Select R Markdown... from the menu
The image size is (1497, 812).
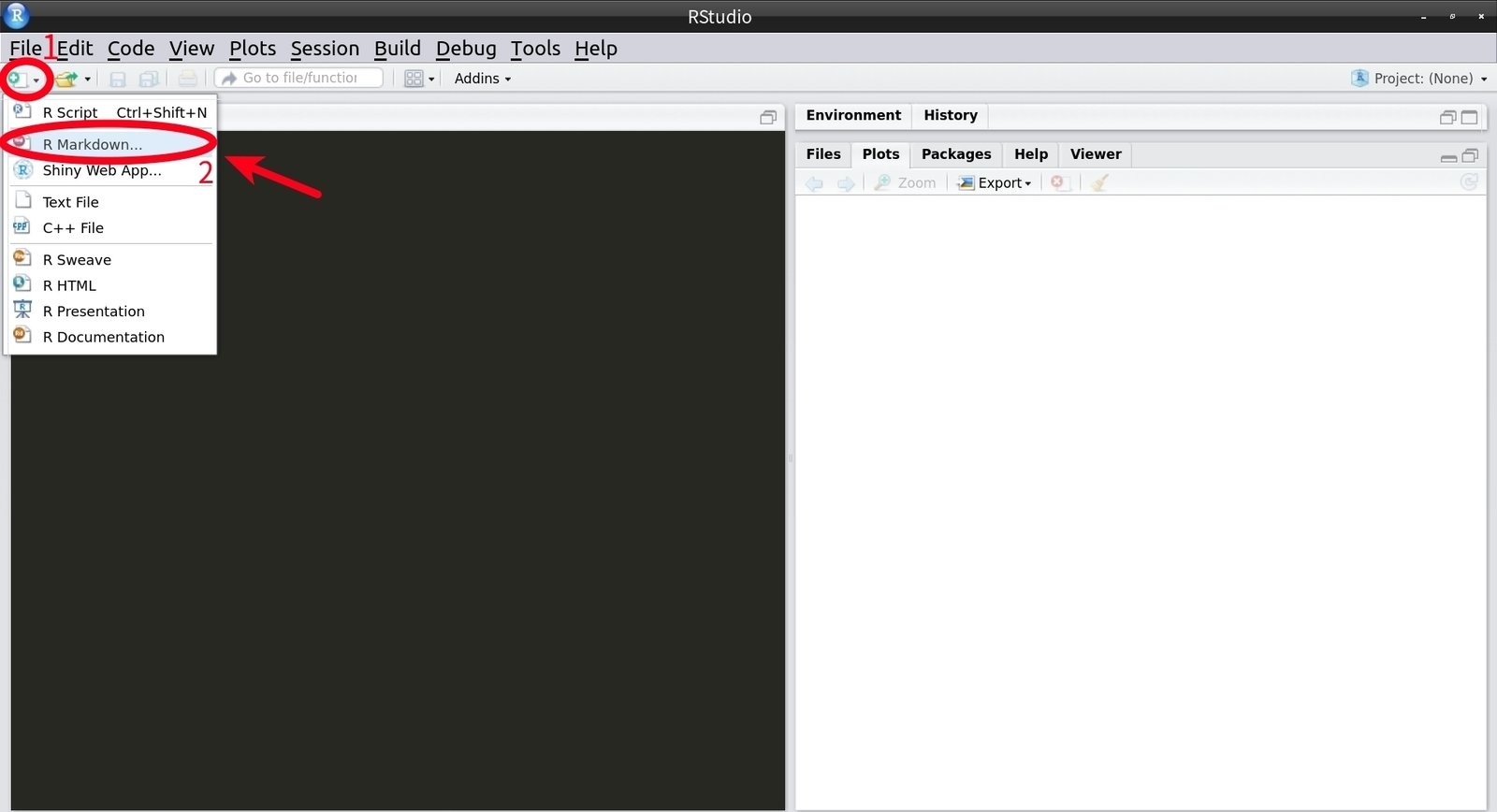(111, 144)
